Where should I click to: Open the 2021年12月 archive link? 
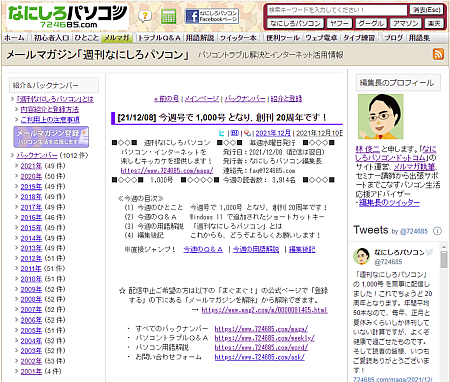point(273,133)
